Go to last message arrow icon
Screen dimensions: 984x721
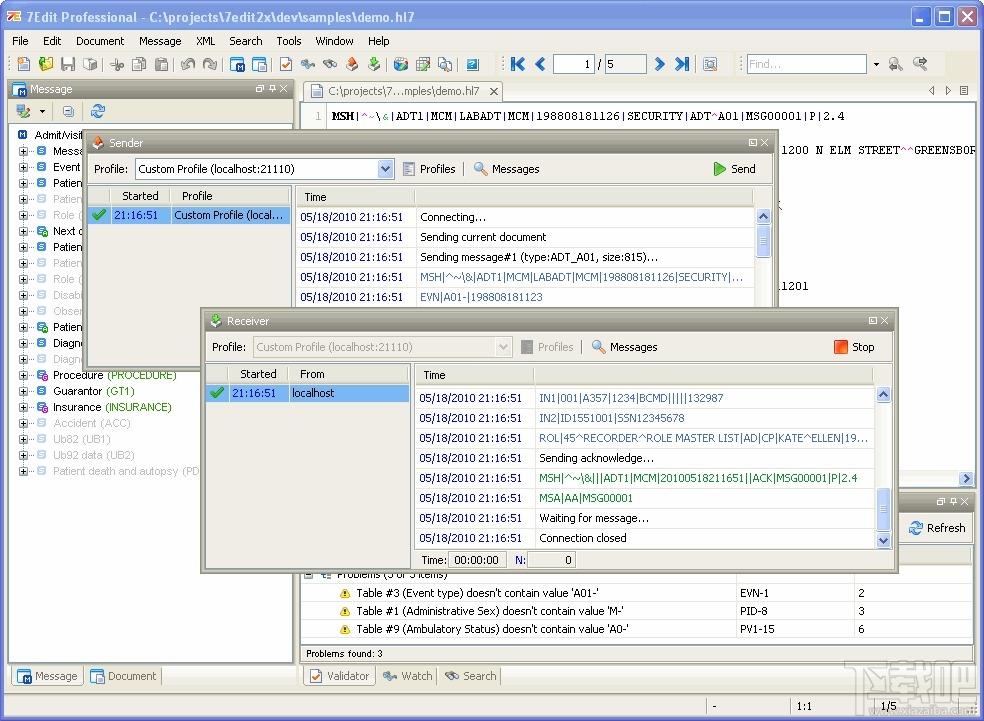pos(682,64)
